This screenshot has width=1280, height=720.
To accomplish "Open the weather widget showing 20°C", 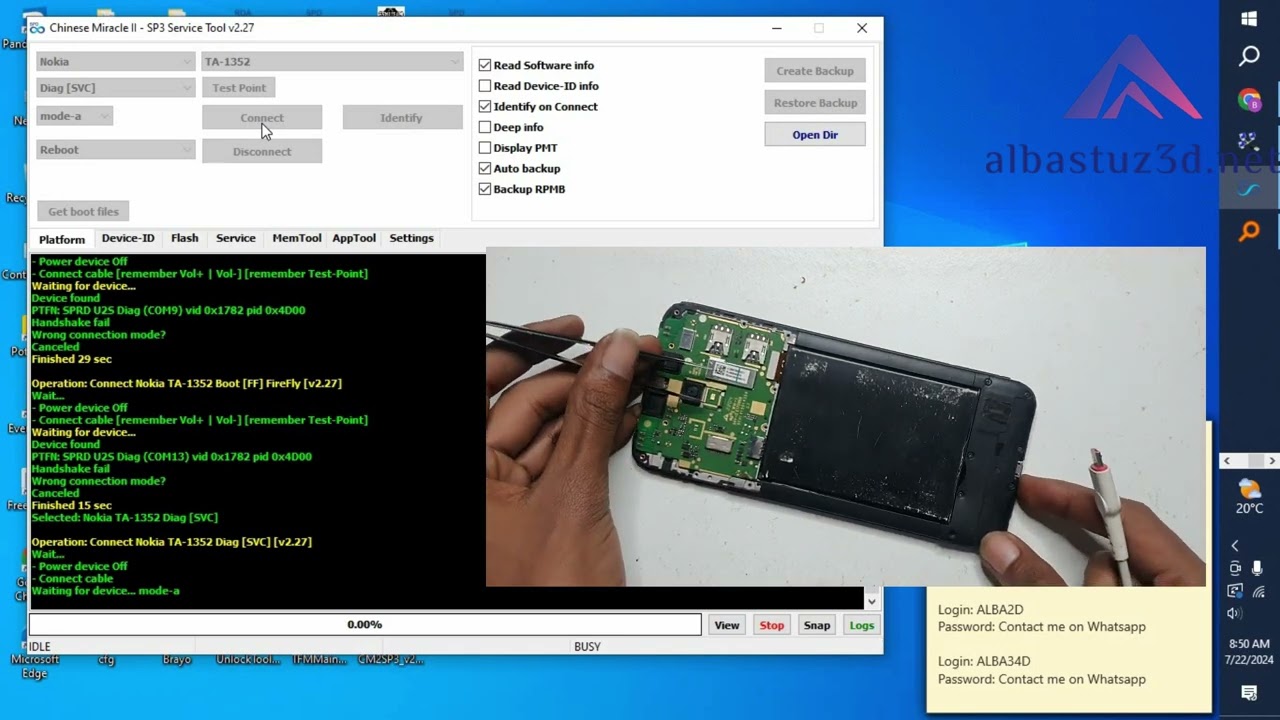I will 1249,497.
